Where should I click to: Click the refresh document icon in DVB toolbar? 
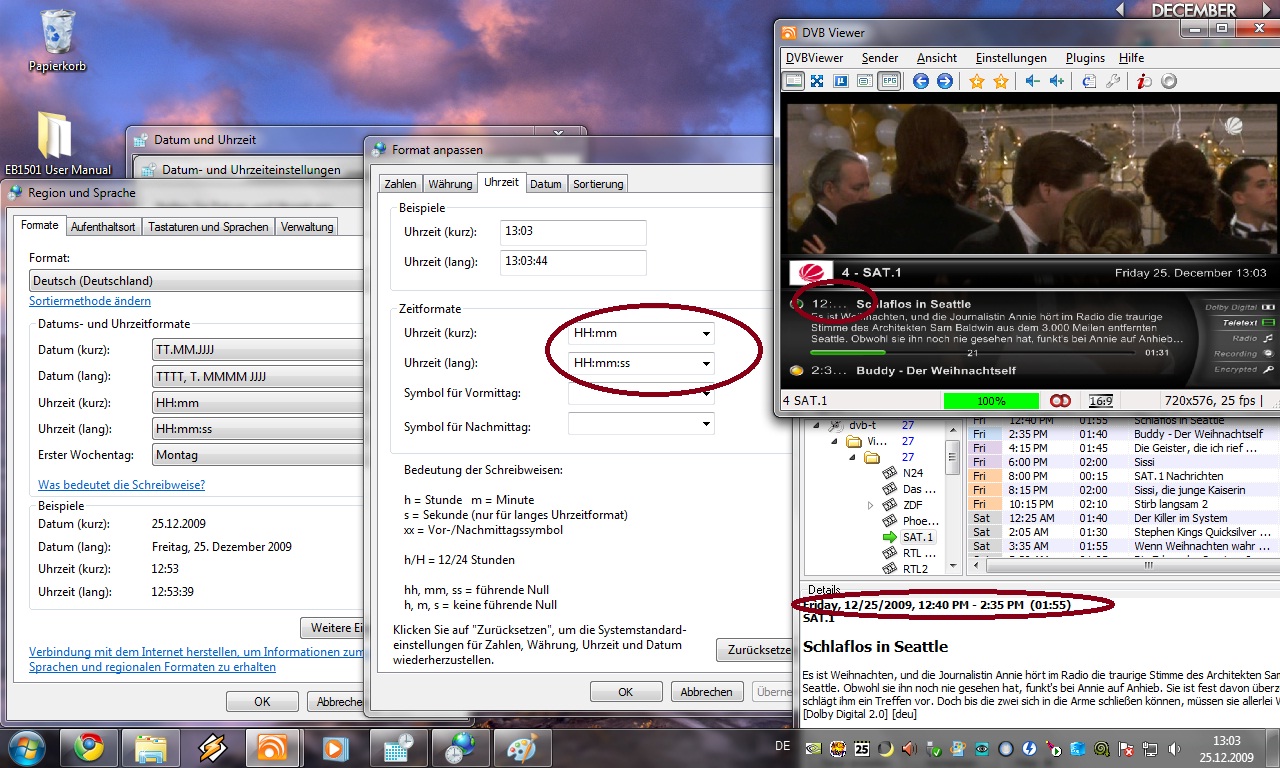pos(1089,81)
